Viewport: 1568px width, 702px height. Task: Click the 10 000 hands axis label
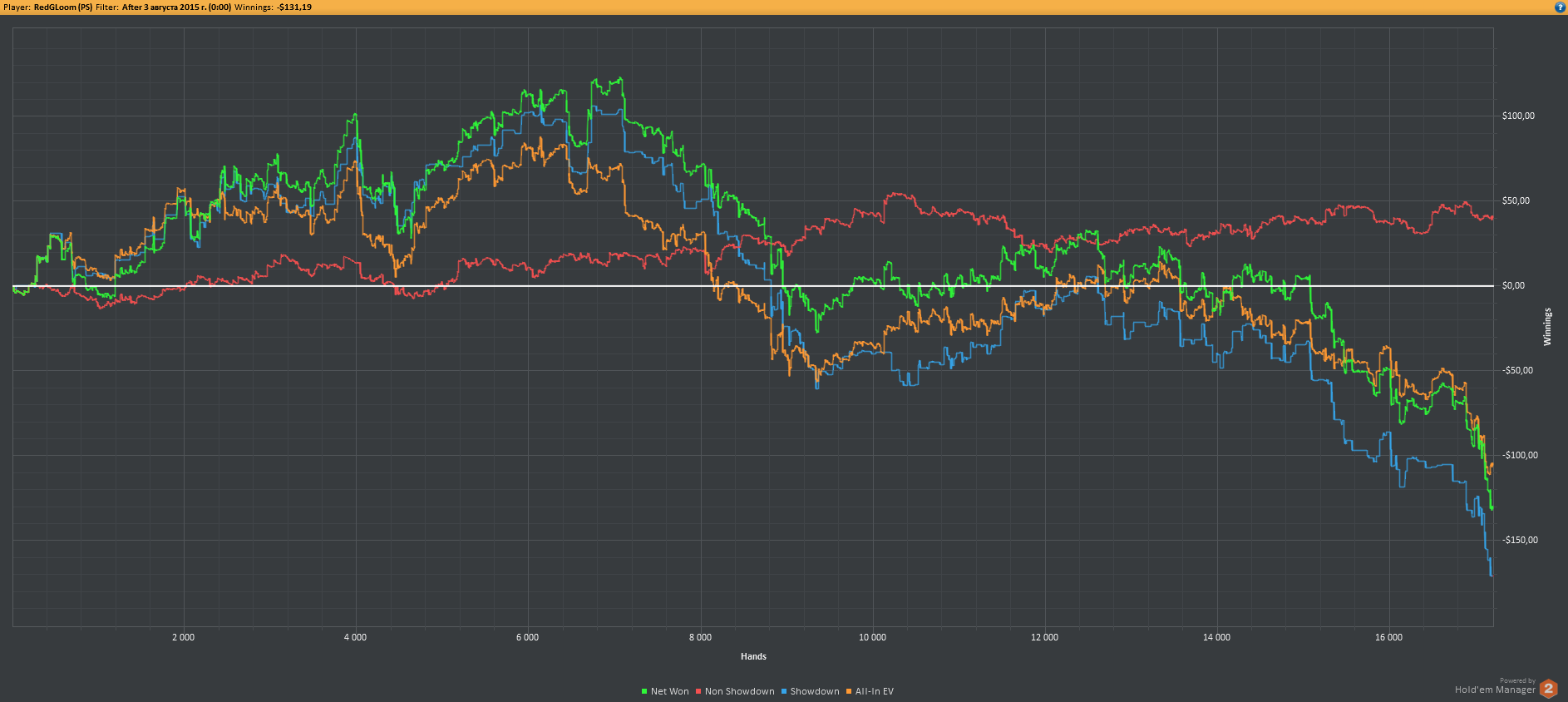coord(872,637)
